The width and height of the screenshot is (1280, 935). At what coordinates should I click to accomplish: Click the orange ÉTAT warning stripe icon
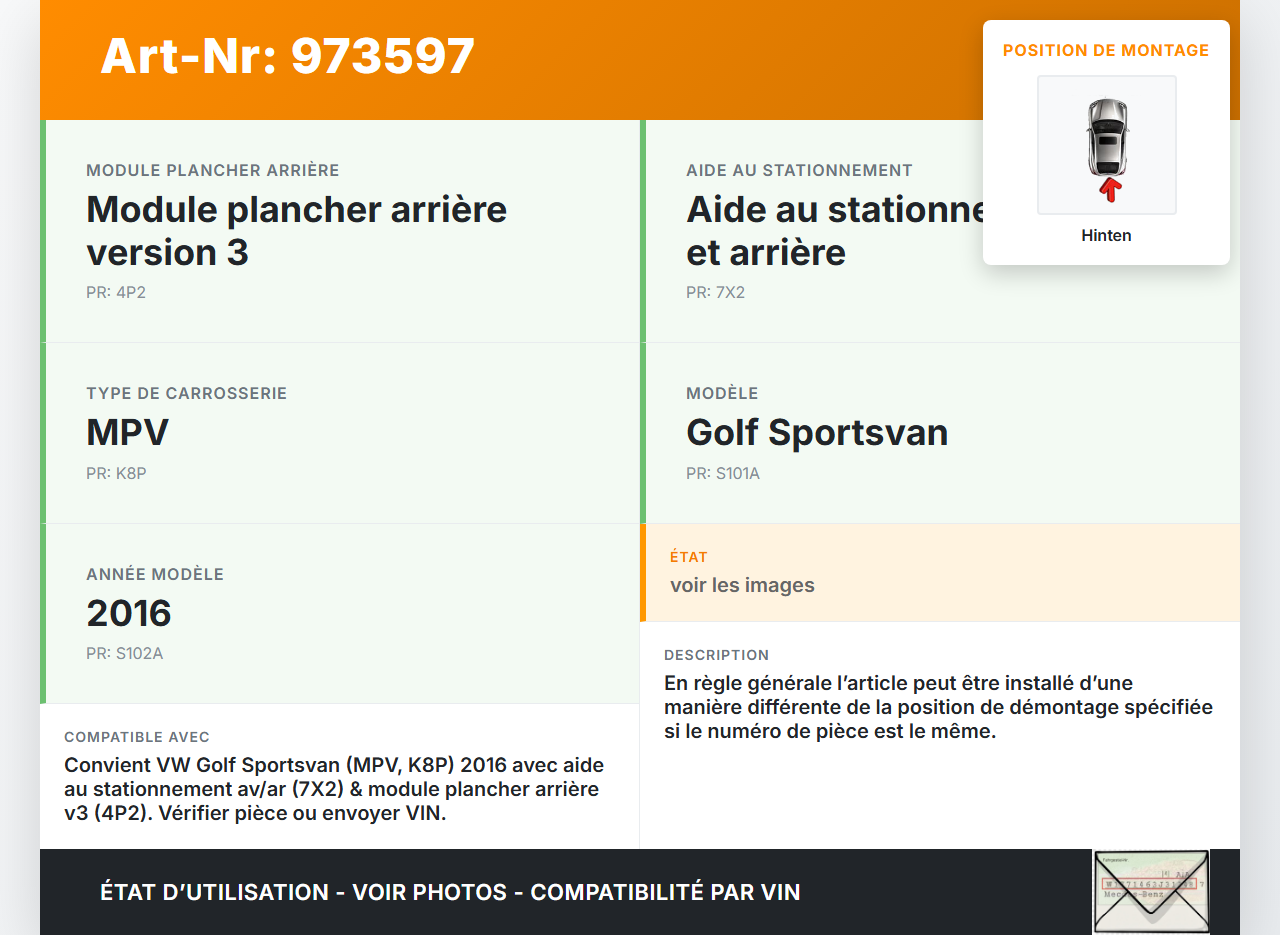point(644,572)
